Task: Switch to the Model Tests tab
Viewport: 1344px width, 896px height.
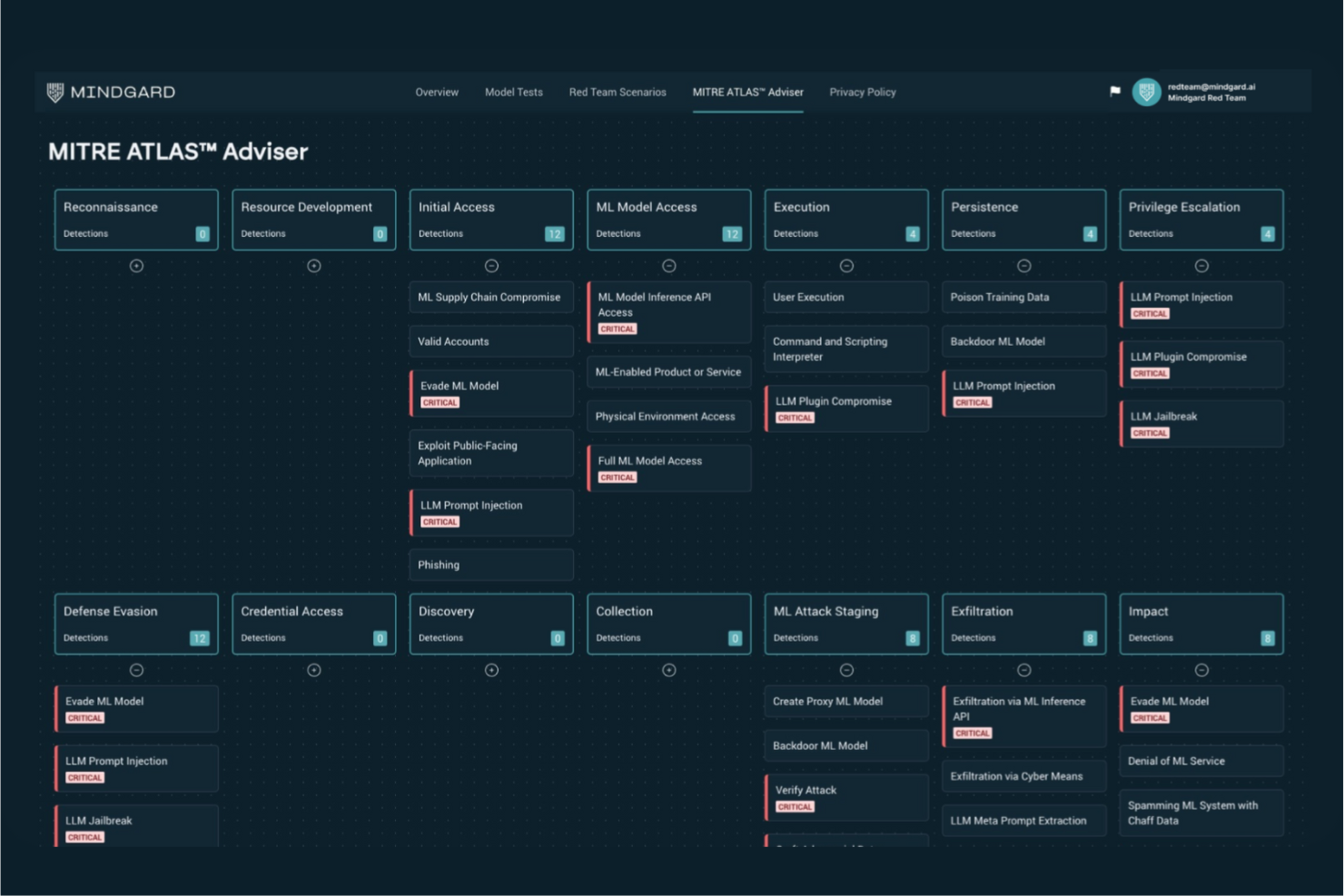Action: pyautogui.click(x=514, y=93)
